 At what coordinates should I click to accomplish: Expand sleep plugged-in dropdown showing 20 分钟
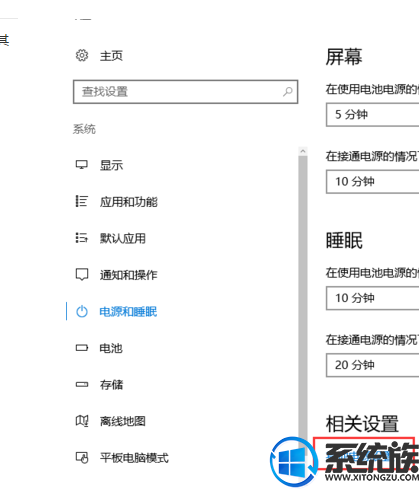(x=372, y=365)
